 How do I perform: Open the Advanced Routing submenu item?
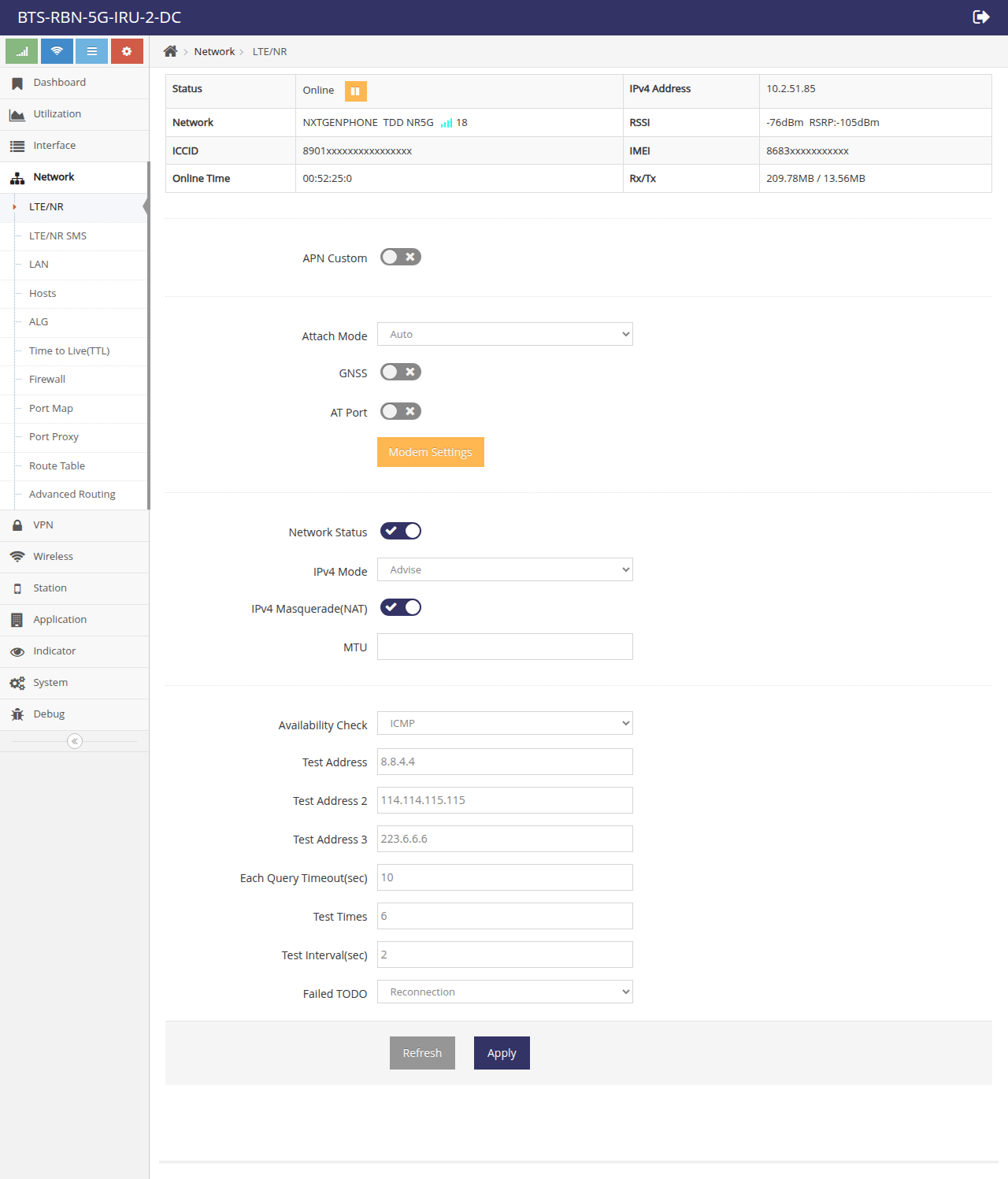pyautogui.click(x=72, y=494)
